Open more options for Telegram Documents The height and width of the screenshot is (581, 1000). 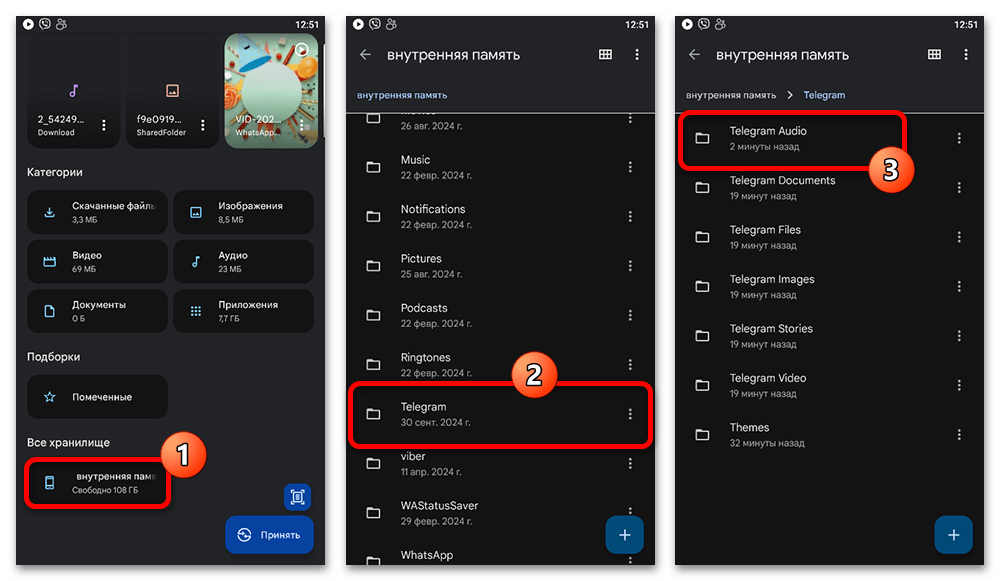click(x=959, y=188)
